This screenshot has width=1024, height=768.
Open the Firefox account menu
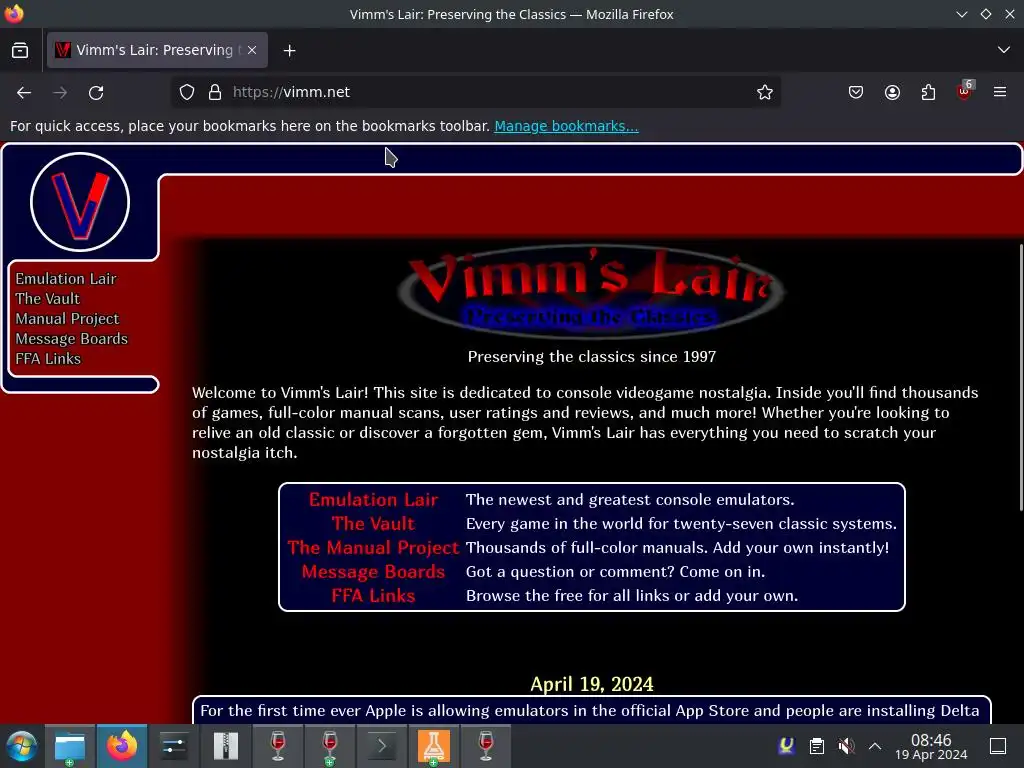coord(892,92)
